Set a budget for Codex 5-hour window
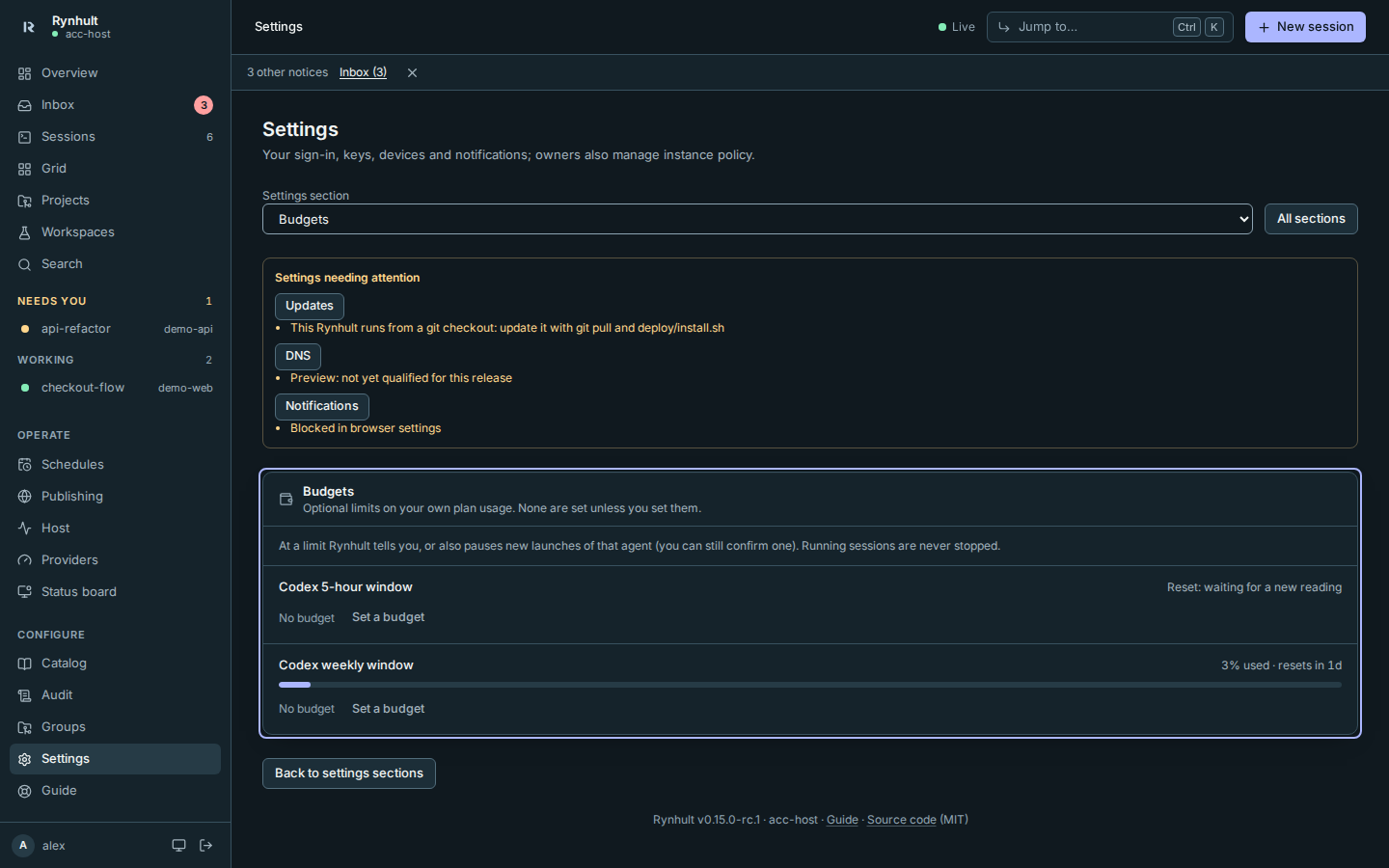Viewport: 1389px width, 868px height. (388, 617)
